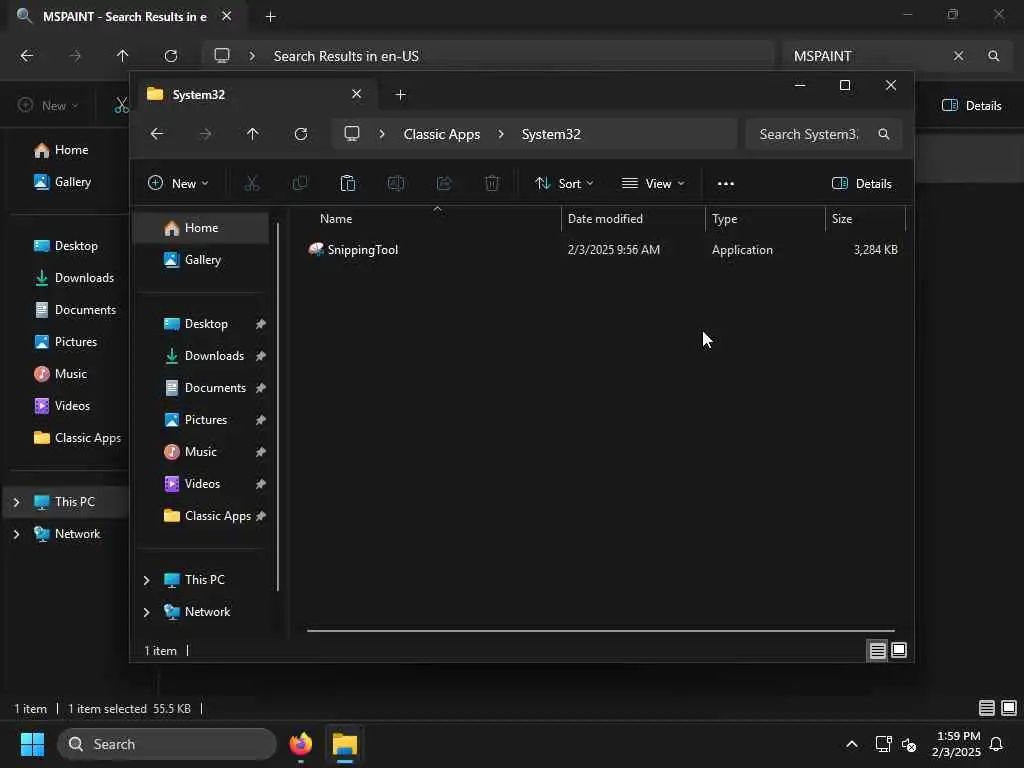Viewport: 1024px width, 768px height.
Task: Click the search magnifier in System32 search box
Action: click(x=884, y=134)
